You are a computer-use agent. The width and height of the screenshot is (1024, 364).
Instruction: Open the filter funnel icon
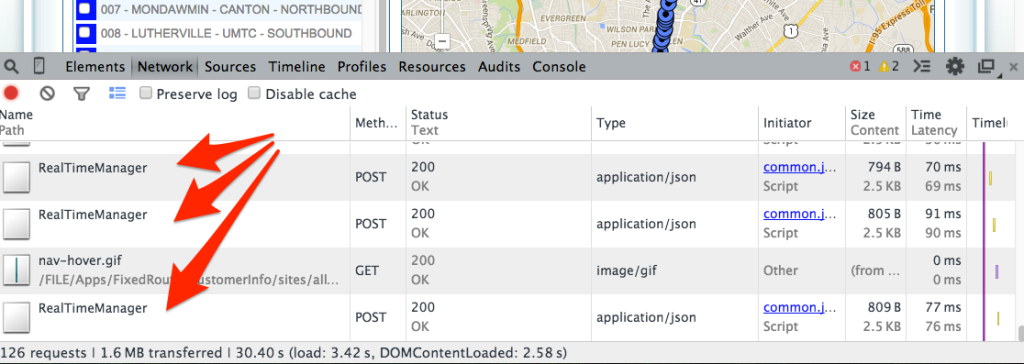pyautogui.click(x=81, y=94)
